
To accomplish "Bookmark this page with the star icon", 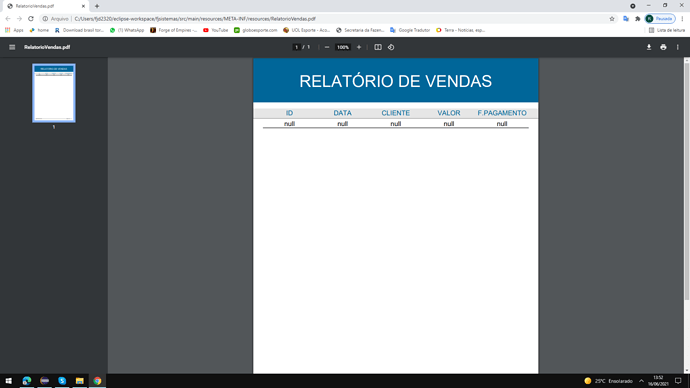I will point(612,19).
